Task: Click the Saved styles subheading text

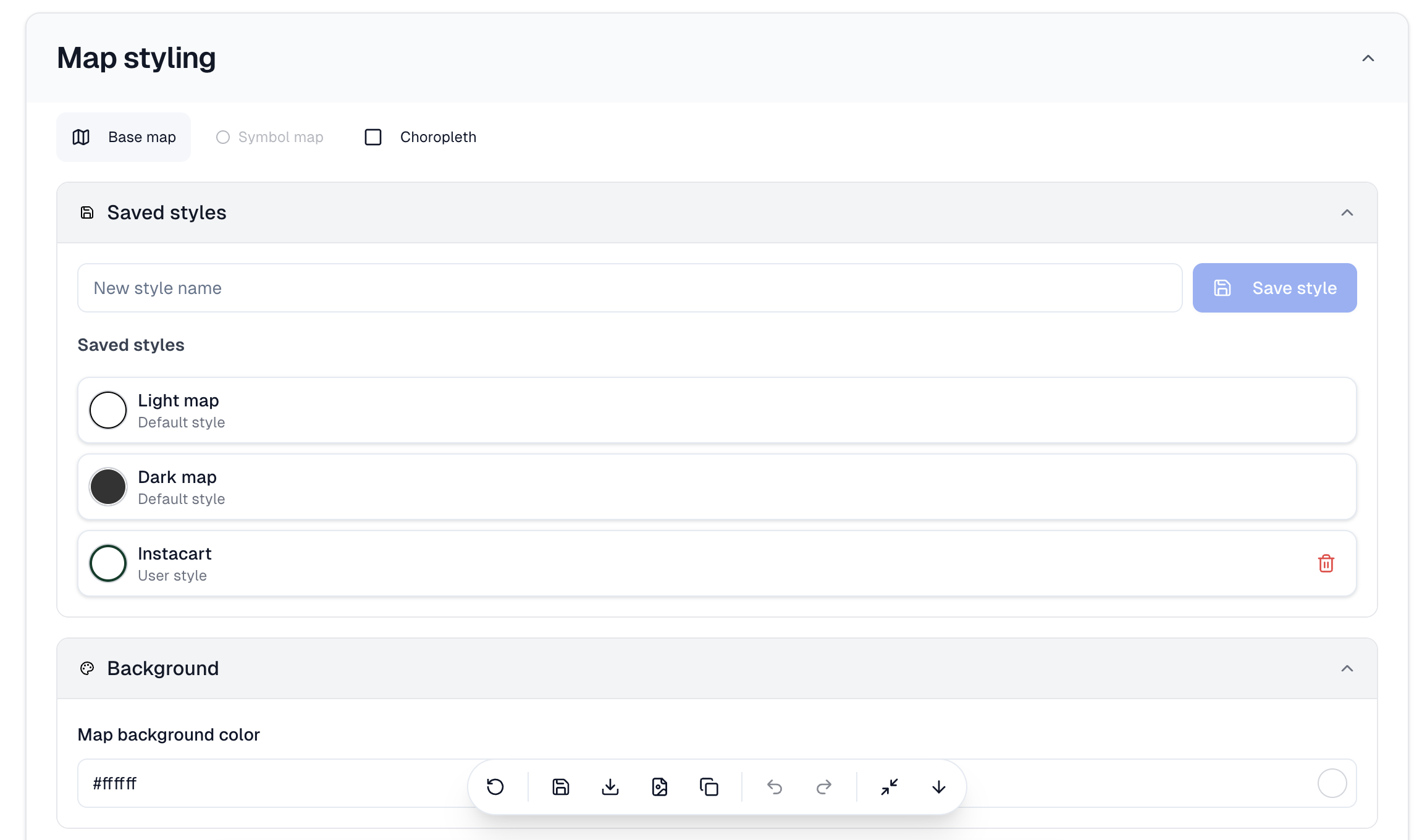Action: click(131, 345)
